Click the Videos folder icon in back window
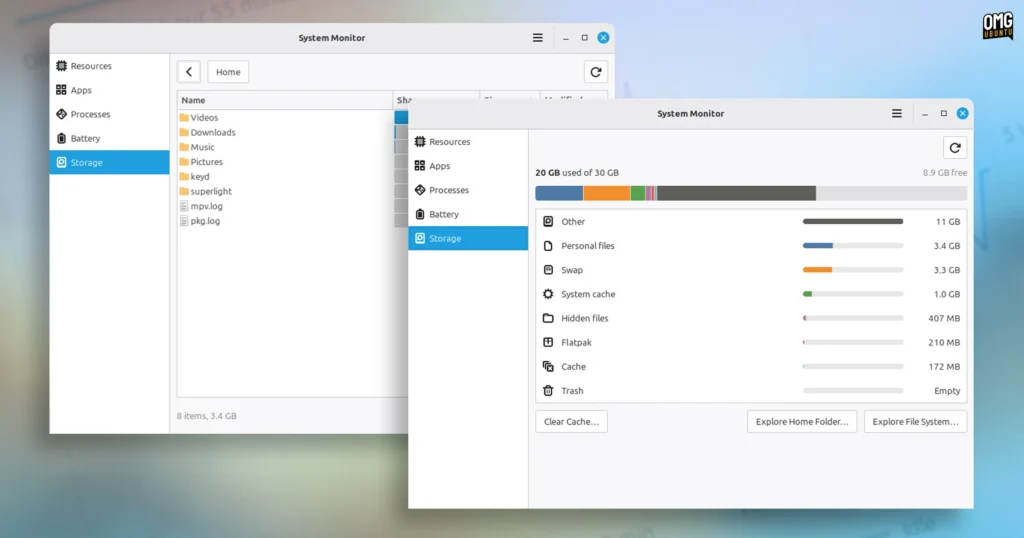1024x538 pixels. [x=184, y=118]
